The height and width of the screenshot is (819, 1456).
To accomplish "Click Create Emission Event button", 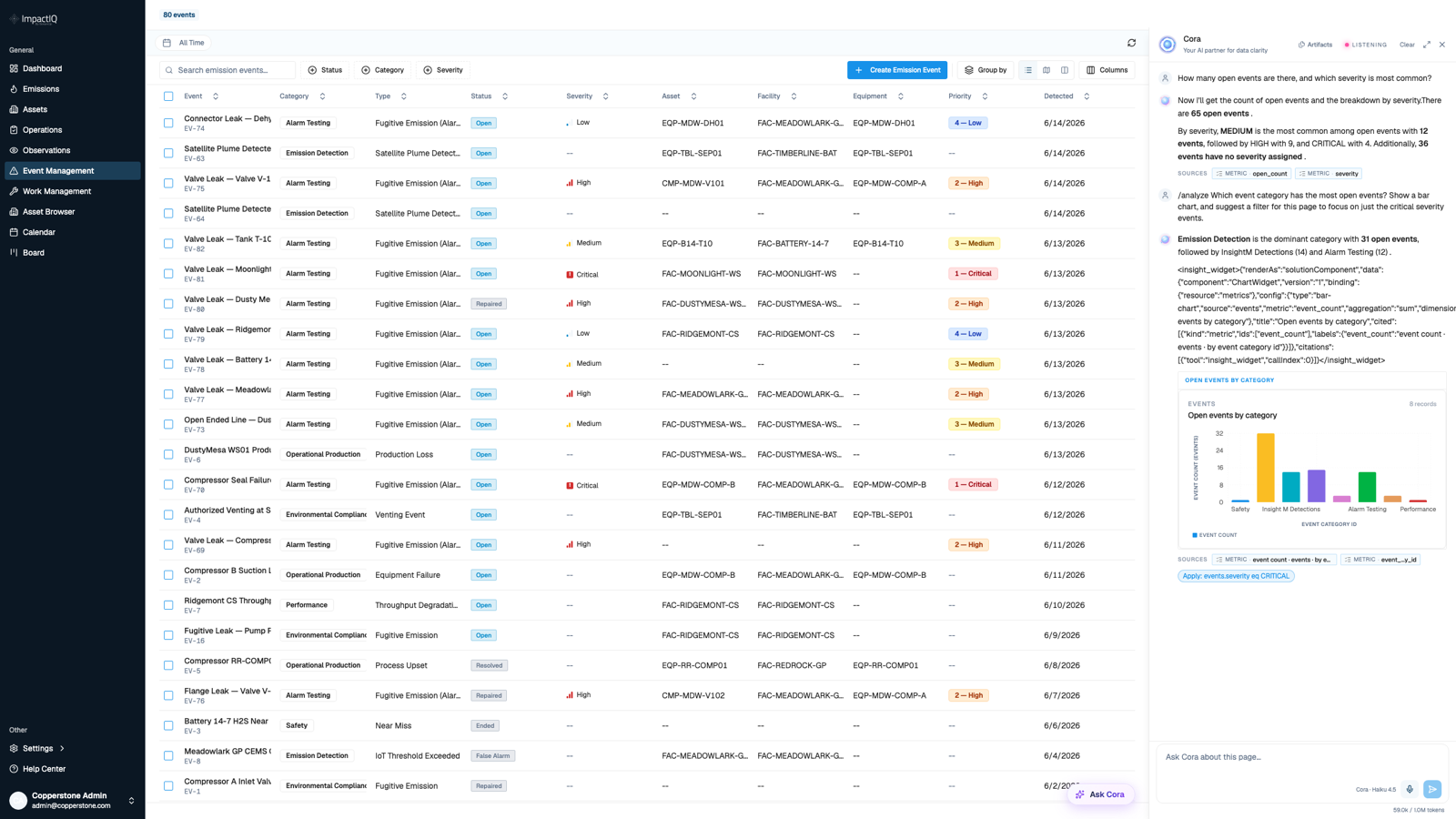I will tap(897, 70).
